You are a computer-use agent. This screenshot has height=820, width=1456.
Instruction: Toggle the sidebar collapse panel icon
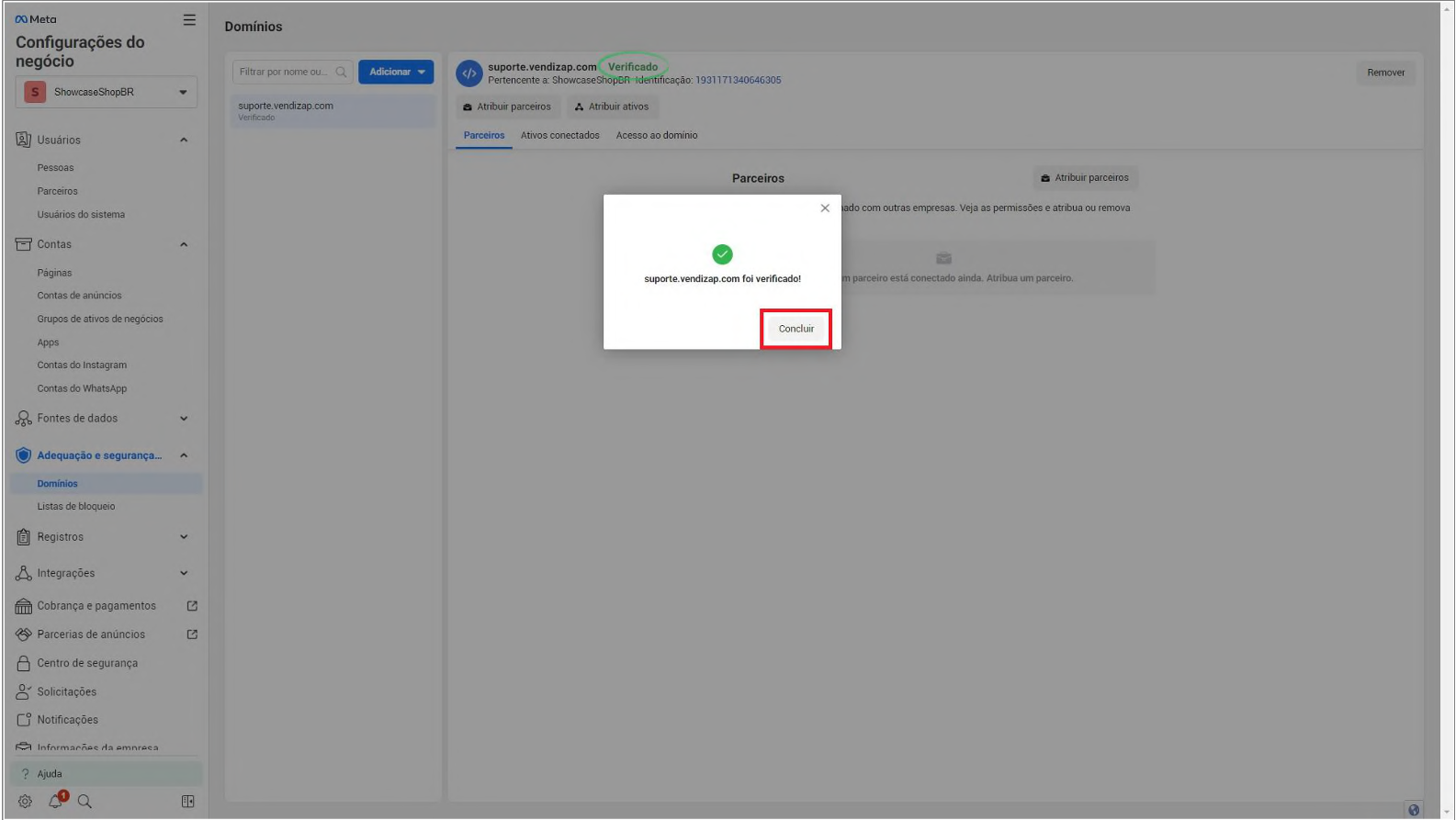pos(187,802)
